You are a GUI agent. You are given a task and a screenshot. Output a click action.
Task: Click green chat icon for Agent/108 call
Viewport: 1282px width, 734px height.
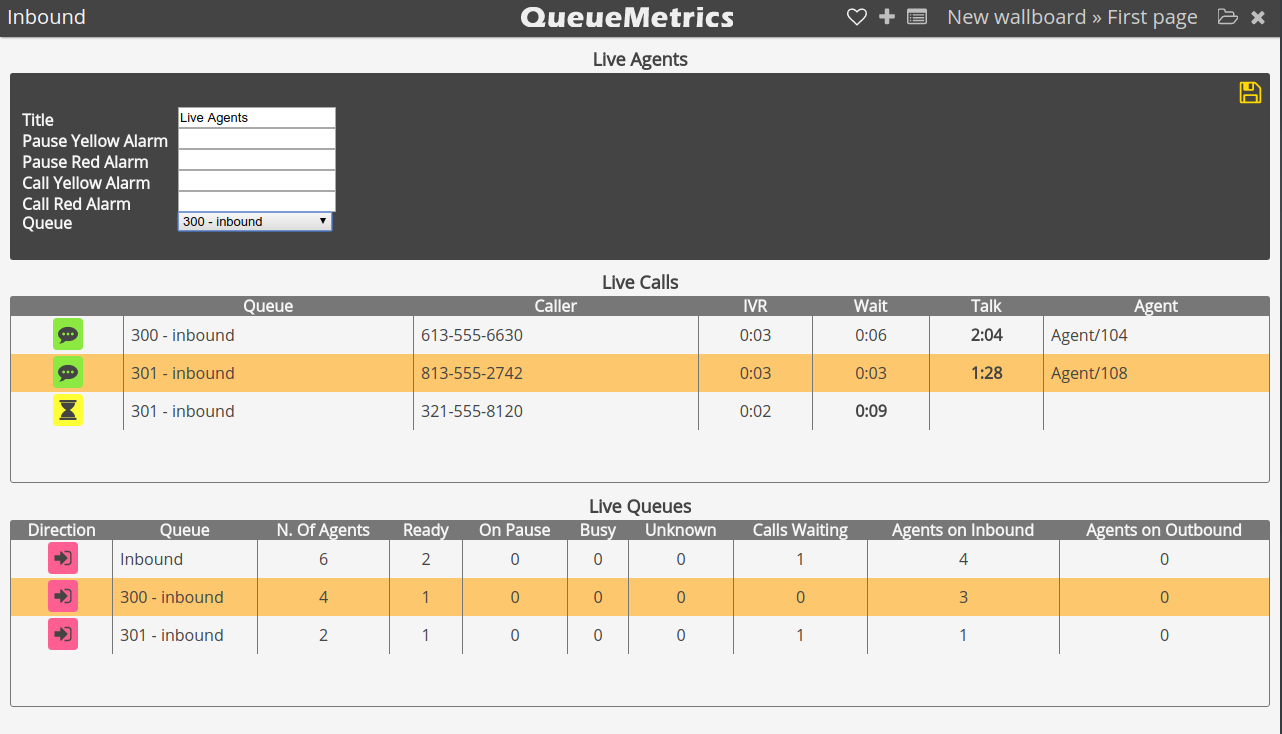68,373
